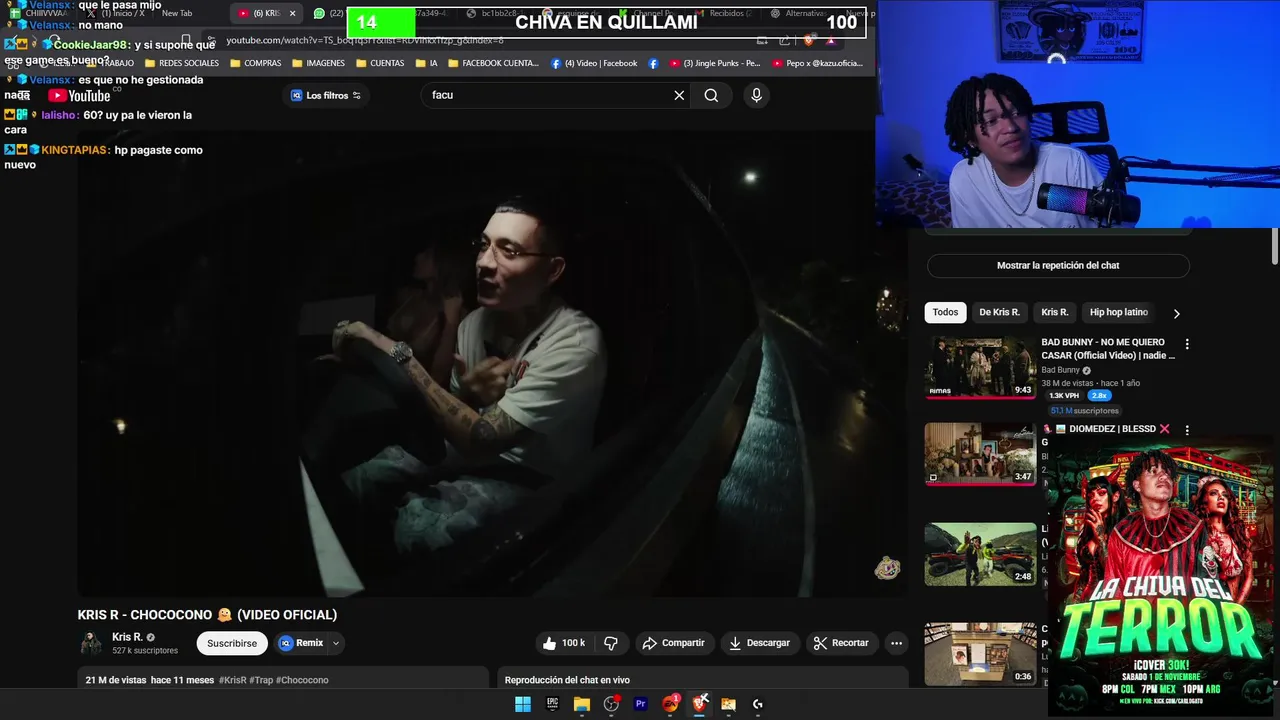1280x720 pixels.
Task: Open Adobe Premiere Pro from taskbar
Action: point(641,704)
